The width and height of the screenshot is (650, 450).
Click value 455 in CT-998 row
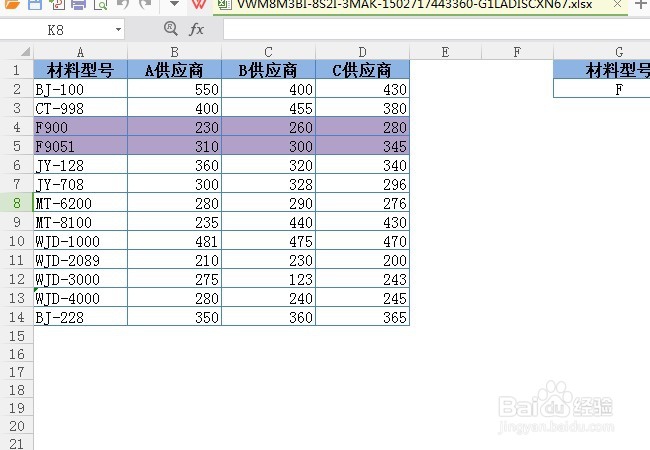point(269,108)
